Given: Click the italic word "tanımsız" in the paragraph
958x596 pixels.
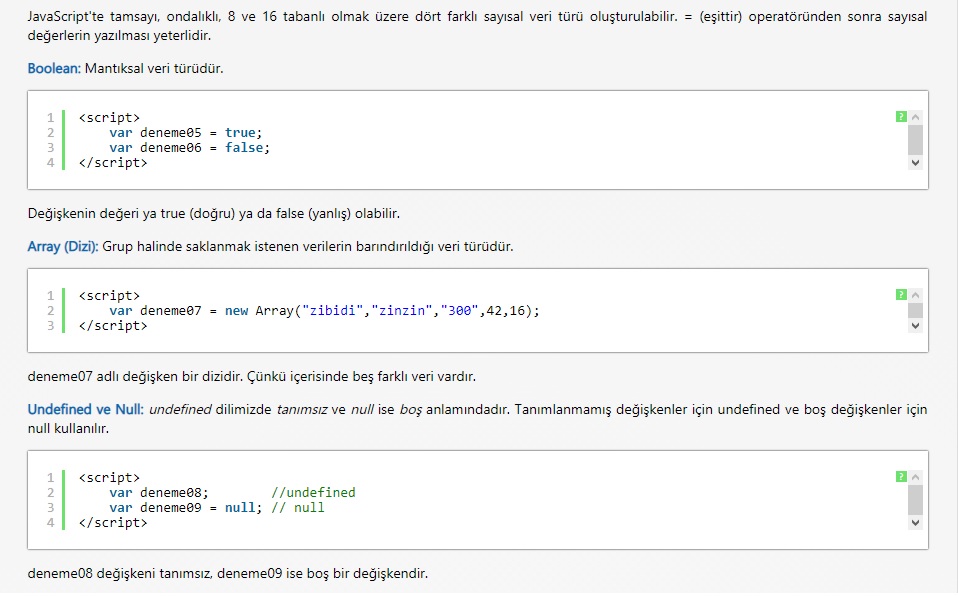Looking at the screenshot, I should pyautogui.click(x=302, y=409).
